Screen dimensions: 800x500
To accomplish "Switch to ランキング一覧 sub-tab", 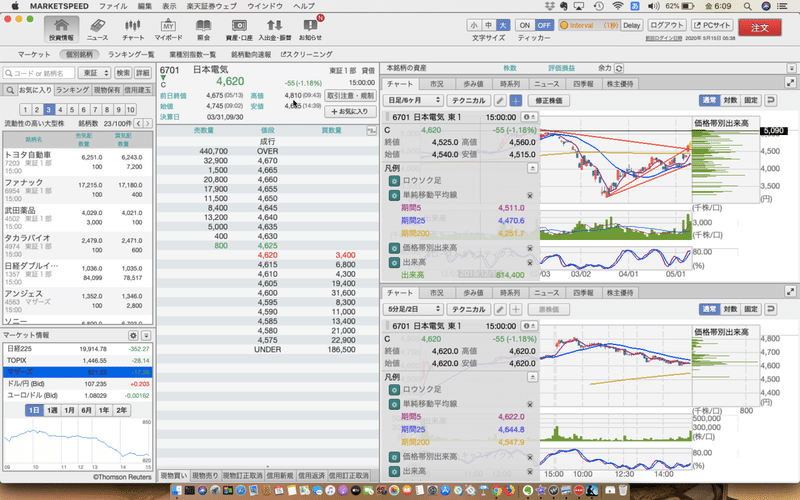I will [131, 54].
